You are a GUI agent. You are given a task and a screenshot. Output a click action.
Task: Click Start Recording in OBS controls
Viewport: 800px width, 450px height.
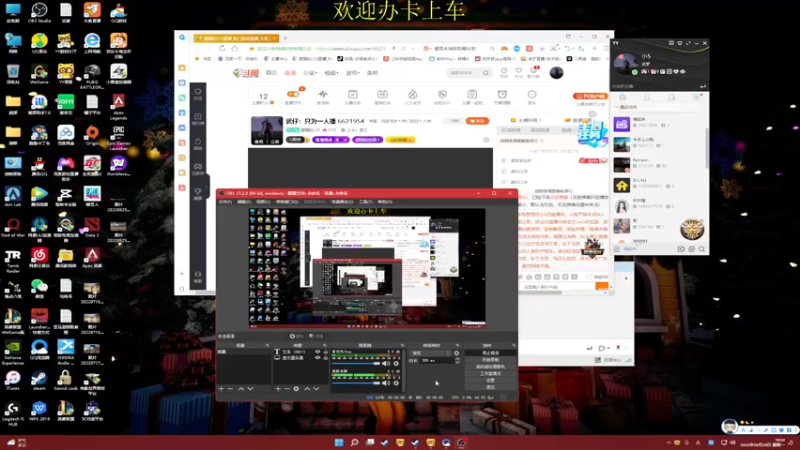click(x=490, y=360)
